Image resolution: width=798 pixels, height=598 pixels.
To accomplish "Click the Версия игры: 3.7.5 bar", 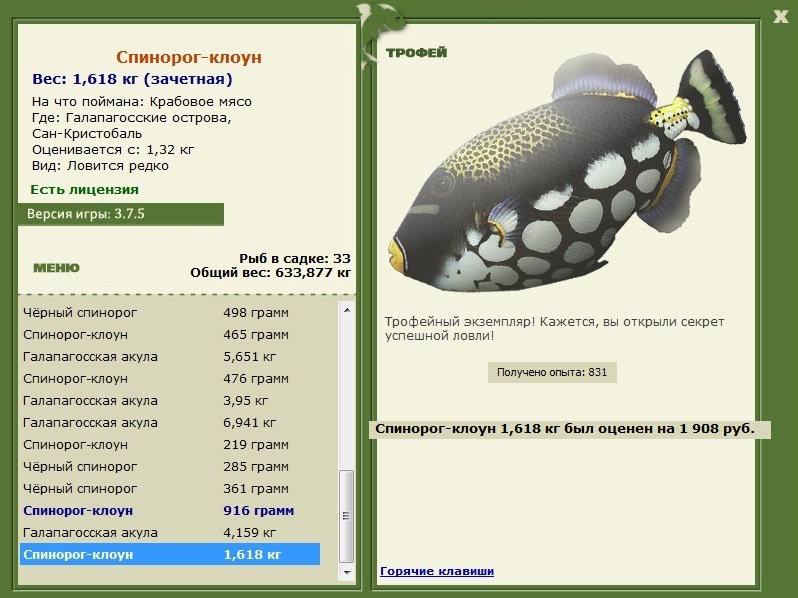I will click(121, 214).
